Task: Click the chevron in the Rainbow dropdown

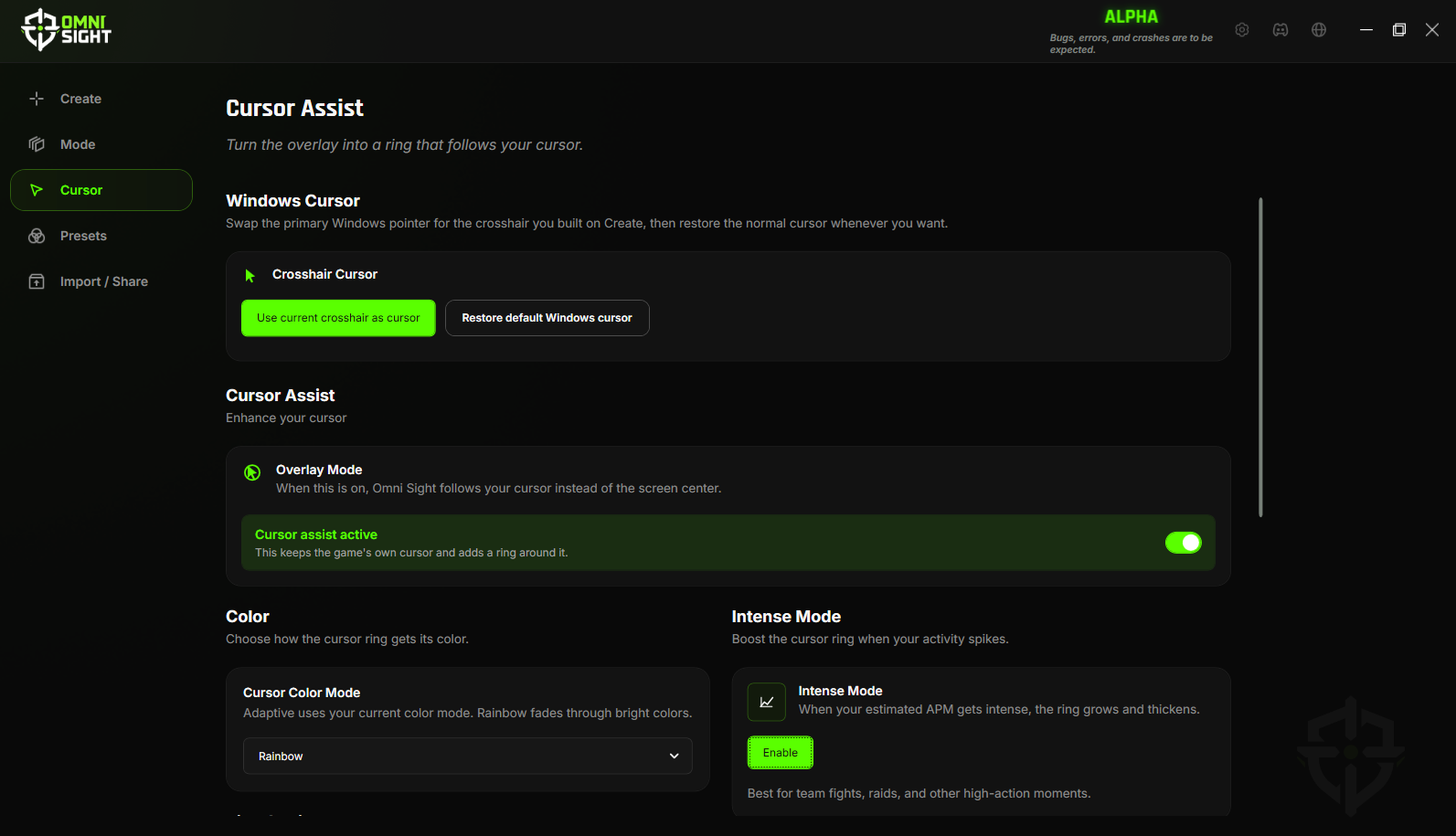Action: pyautogui.click(x=675, y=757)
